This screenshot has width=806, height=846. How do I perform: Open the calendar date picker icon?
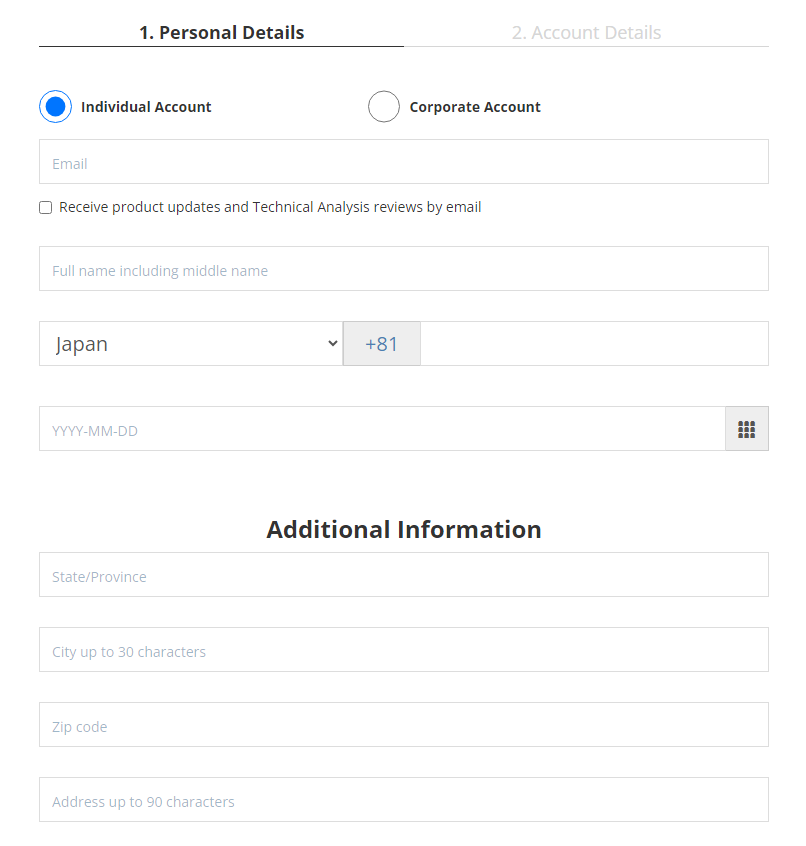point(746,429)
